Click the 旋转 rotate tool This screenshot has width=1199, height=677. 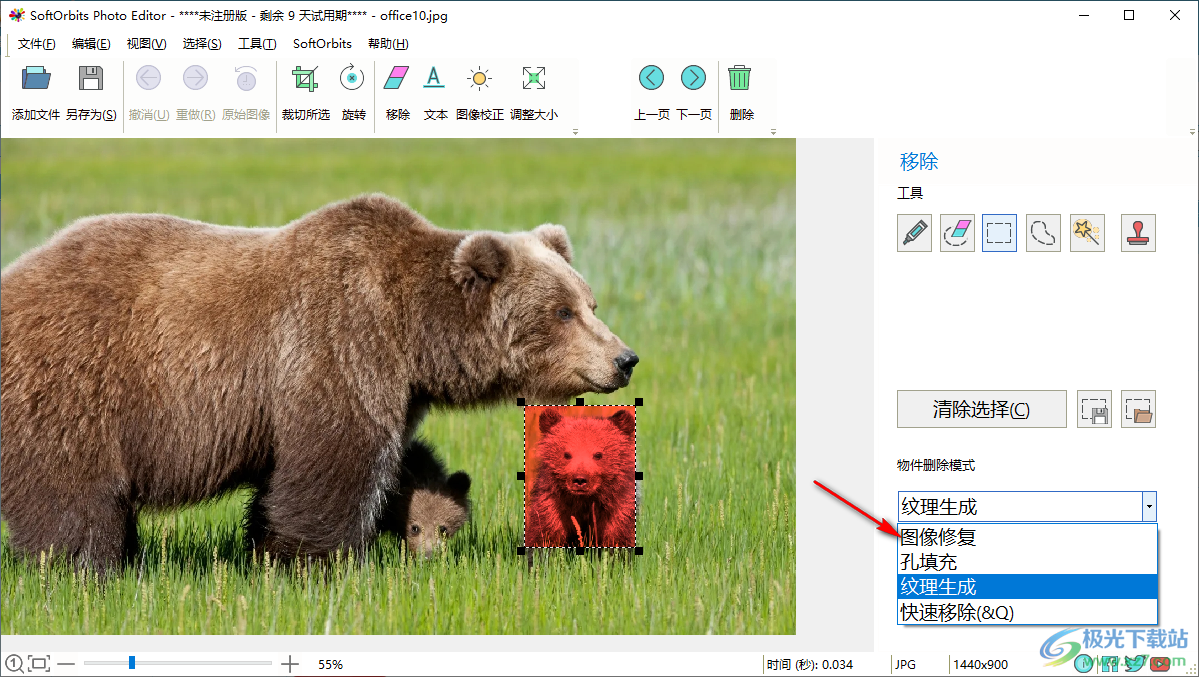point(352,90)
